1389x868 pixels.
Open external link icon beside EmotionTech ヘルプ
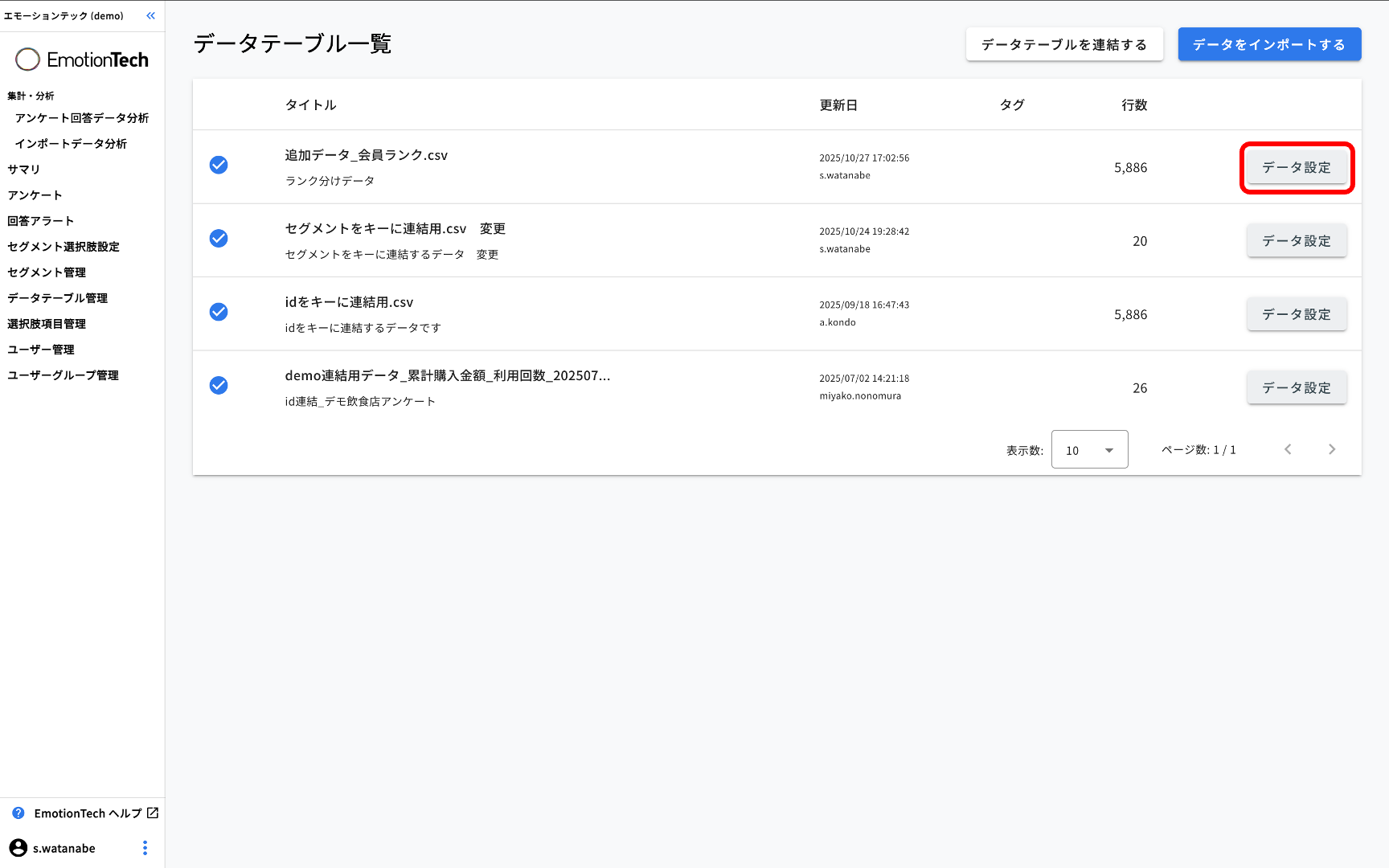click(x=153, y=813)
